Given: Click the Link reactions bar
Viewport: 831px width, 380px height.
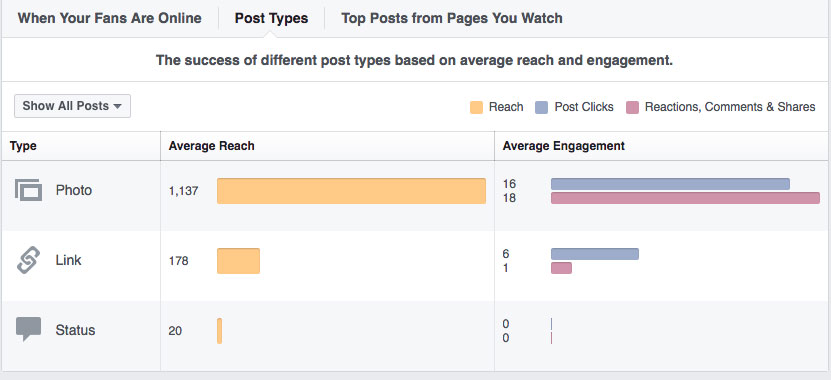Looking at the screenshot, I should click(x=561, y=268).
